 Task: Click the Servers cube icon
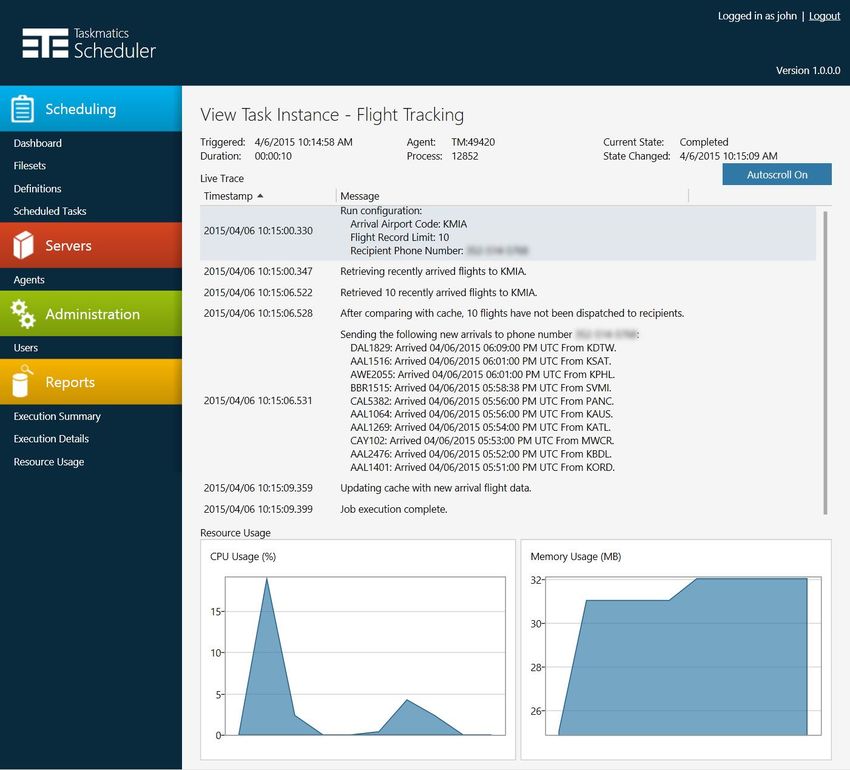point(23,245)
